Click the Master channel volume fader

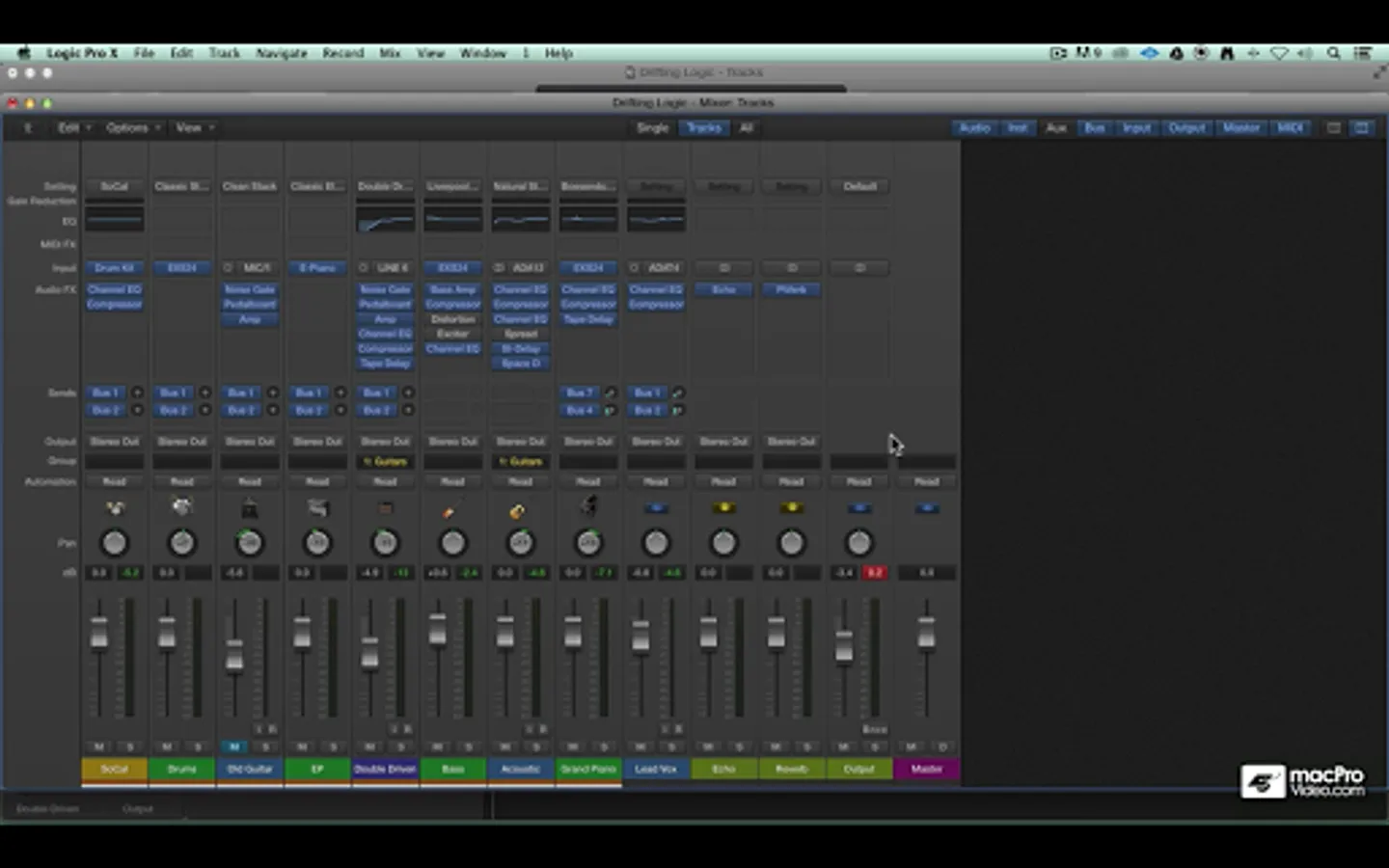tap(926, 634)
